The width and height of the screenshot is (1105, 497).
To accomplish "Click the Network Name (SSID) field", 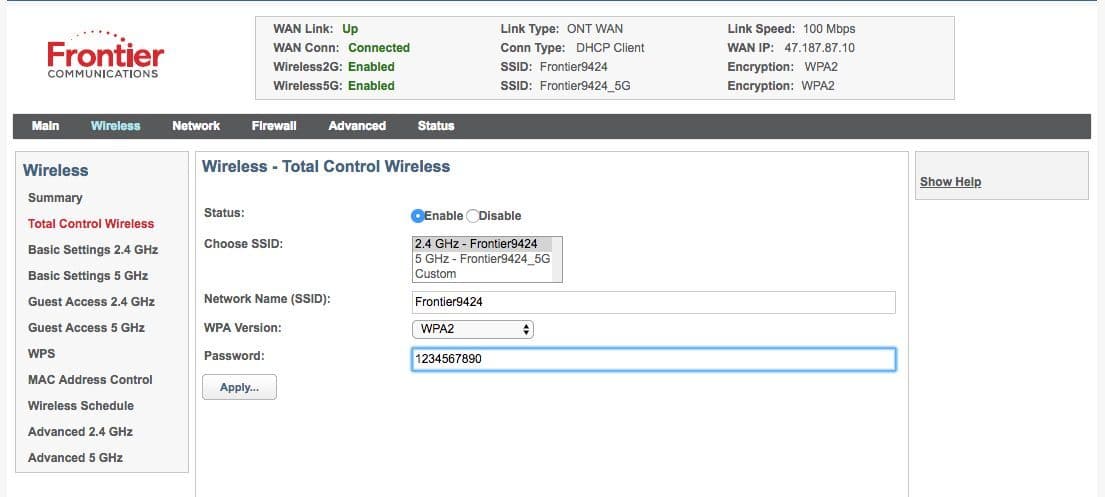I will point(653,302).
